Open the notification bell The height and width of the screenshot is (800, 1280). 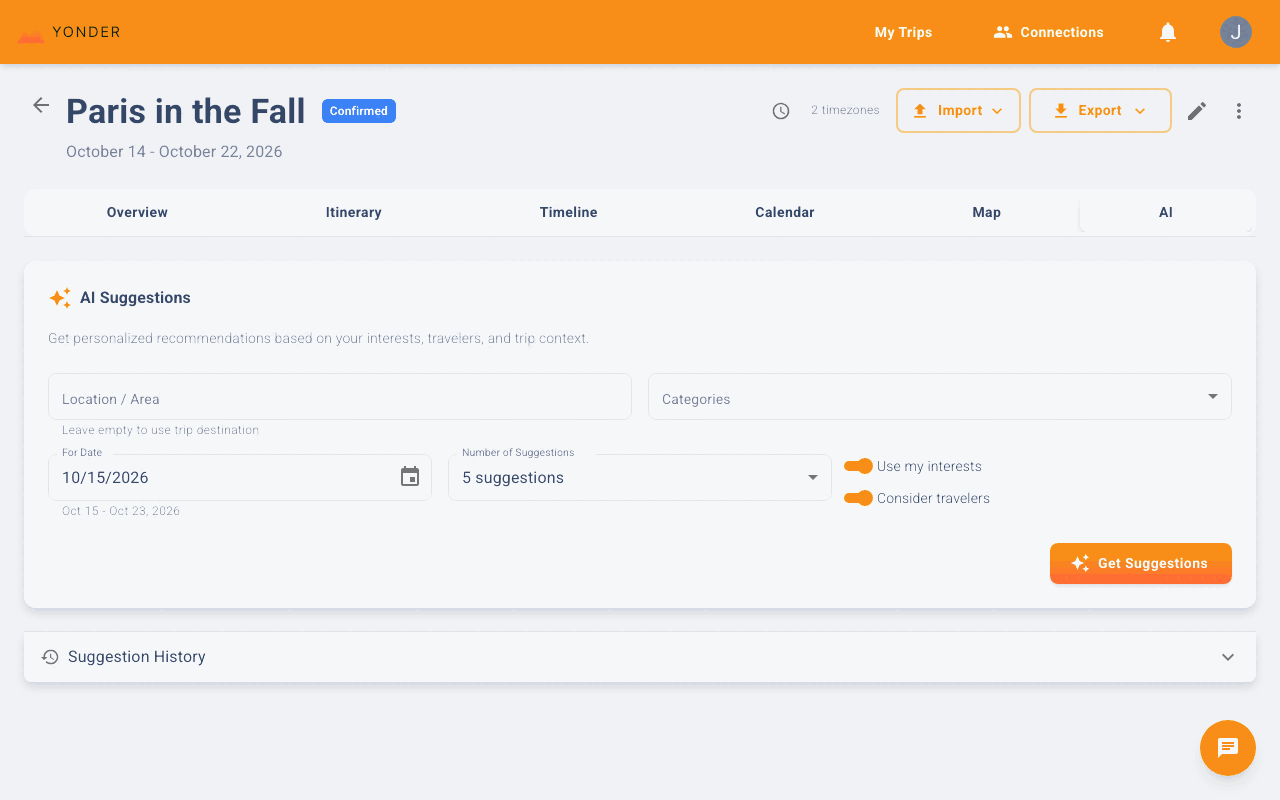1167,32
